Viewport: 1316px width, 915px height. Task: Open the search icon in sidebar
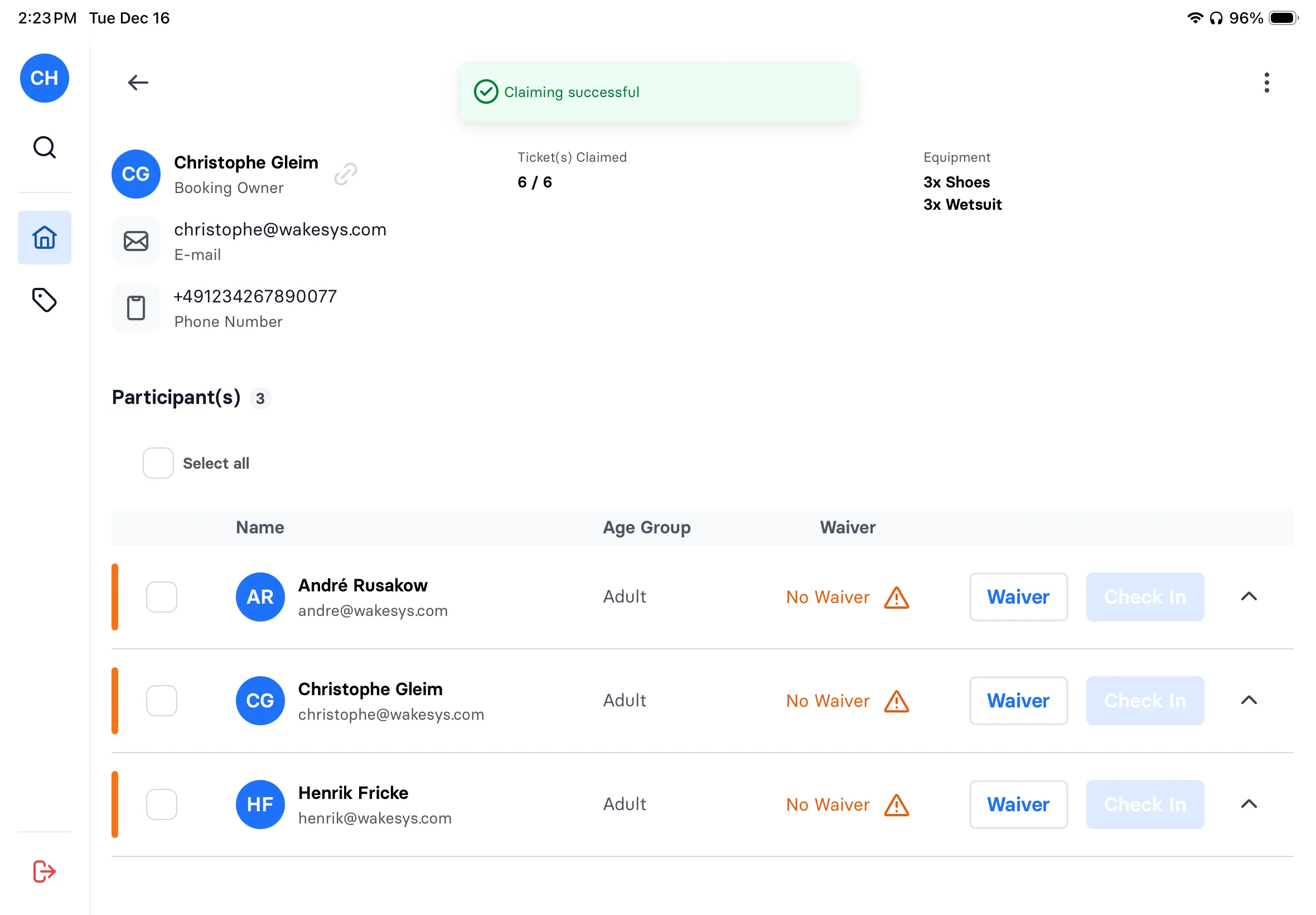[x=44, y=147]
